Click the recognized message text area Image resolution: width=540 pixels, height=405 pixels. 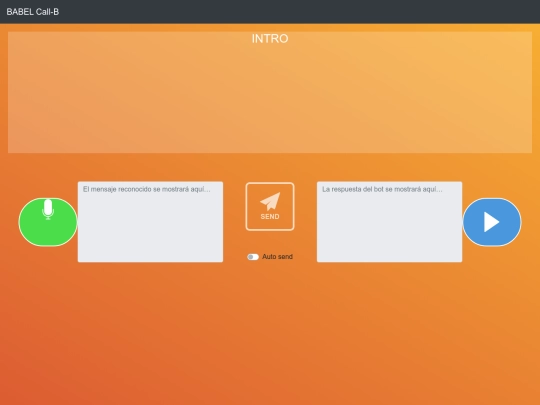150,222
